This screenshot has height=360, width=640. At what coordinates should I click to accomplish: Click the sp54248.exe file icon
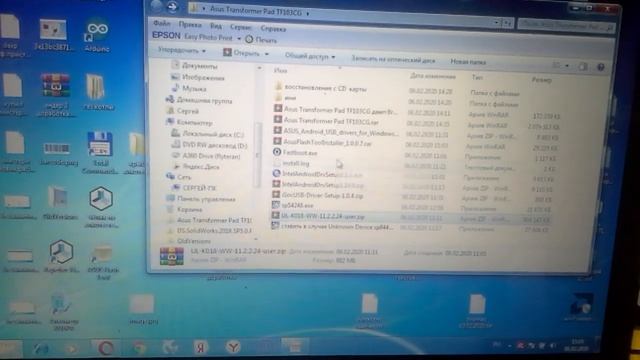(276, 205)
